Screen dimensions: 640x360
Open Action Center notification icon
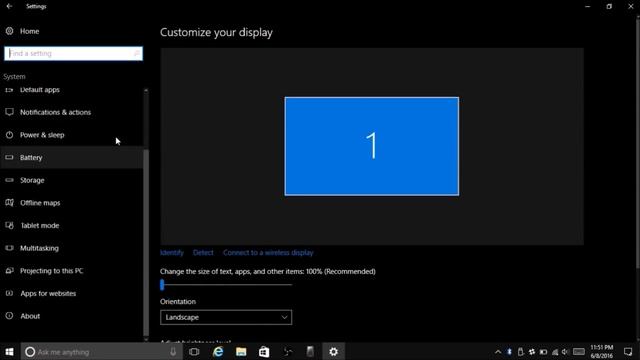pos(628,351)
